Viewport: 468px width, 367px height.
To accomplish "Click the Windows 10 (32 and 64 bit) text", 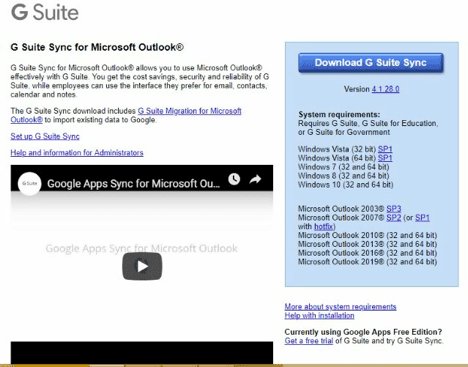I will point(345,184).
